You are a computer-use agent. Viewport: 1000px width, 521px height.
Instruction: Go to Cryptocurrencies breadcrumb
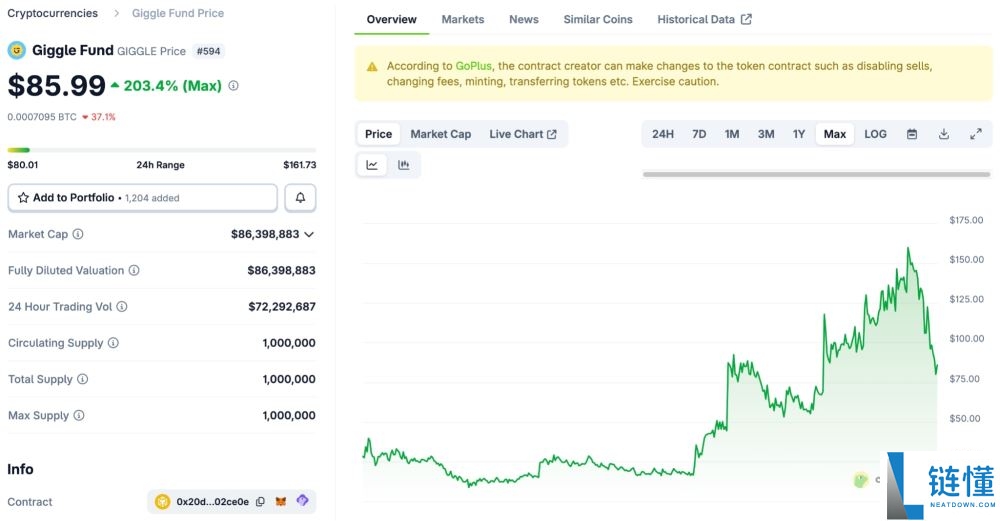(53, 13)
